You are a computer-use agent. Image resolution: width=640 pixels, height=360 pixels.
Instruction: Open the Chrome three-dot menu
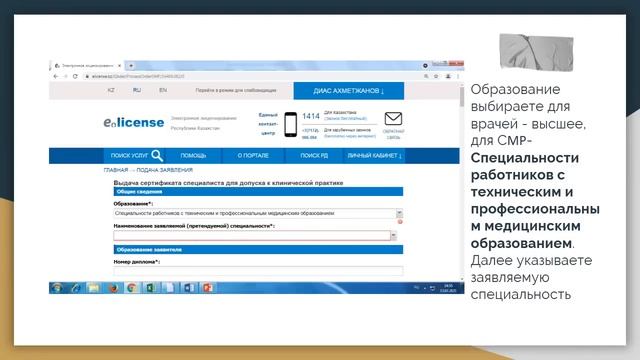click(458, 76)
